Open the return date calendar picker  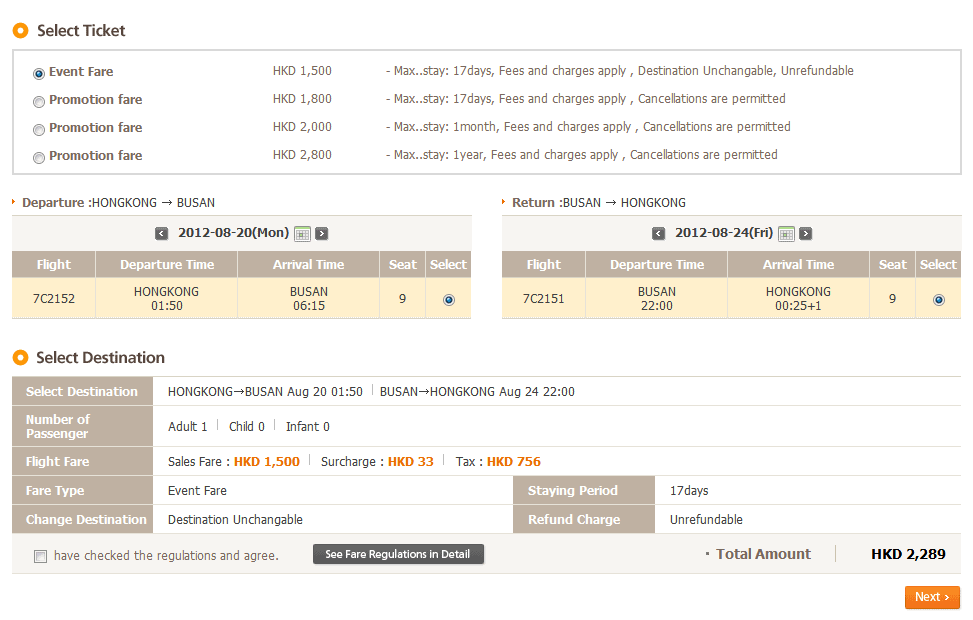coord(786,234)
